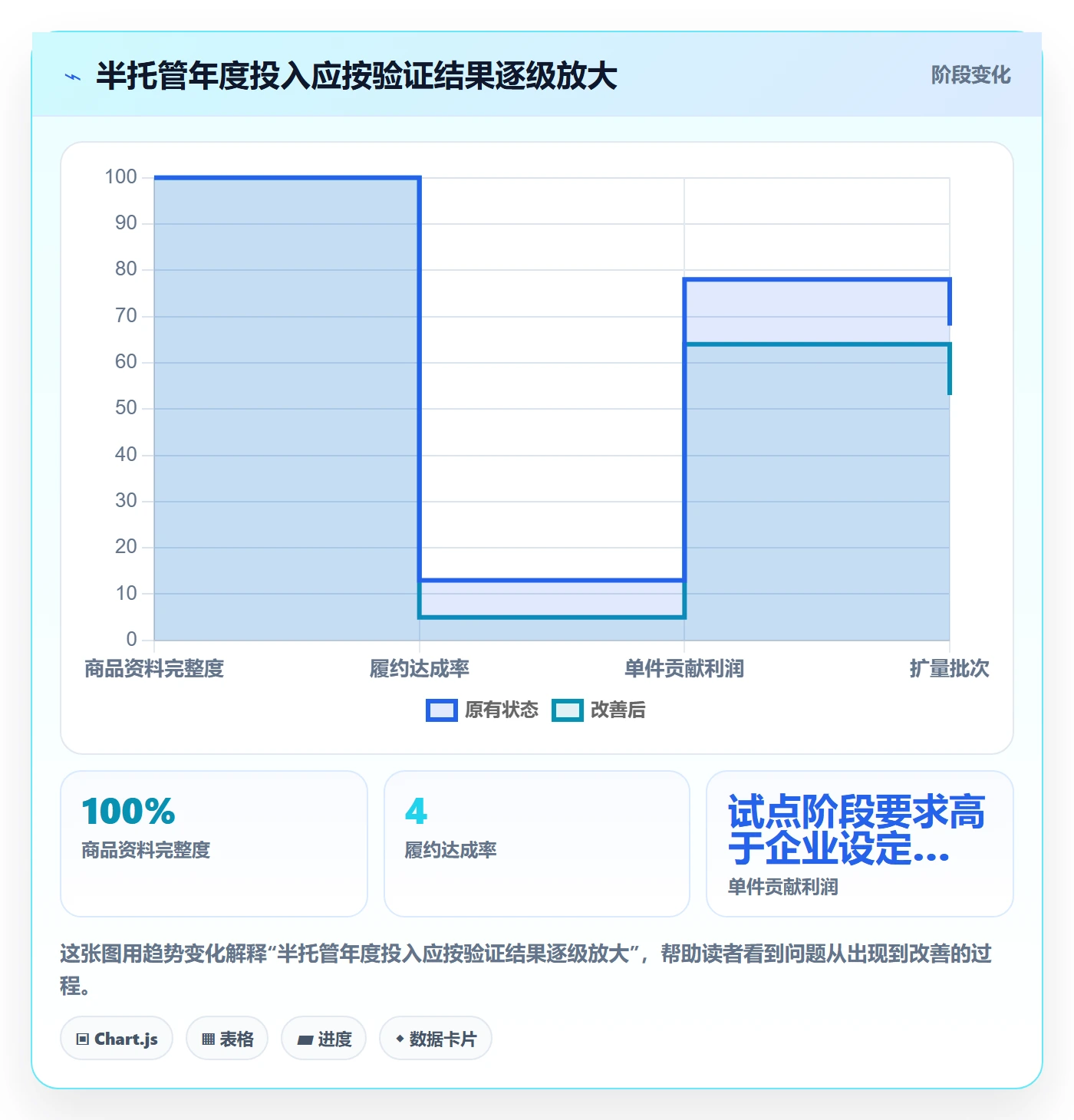Click the 履约达成率 label in the middle card
This screenshot has height=1120, width=1074.
pos(450,850)
